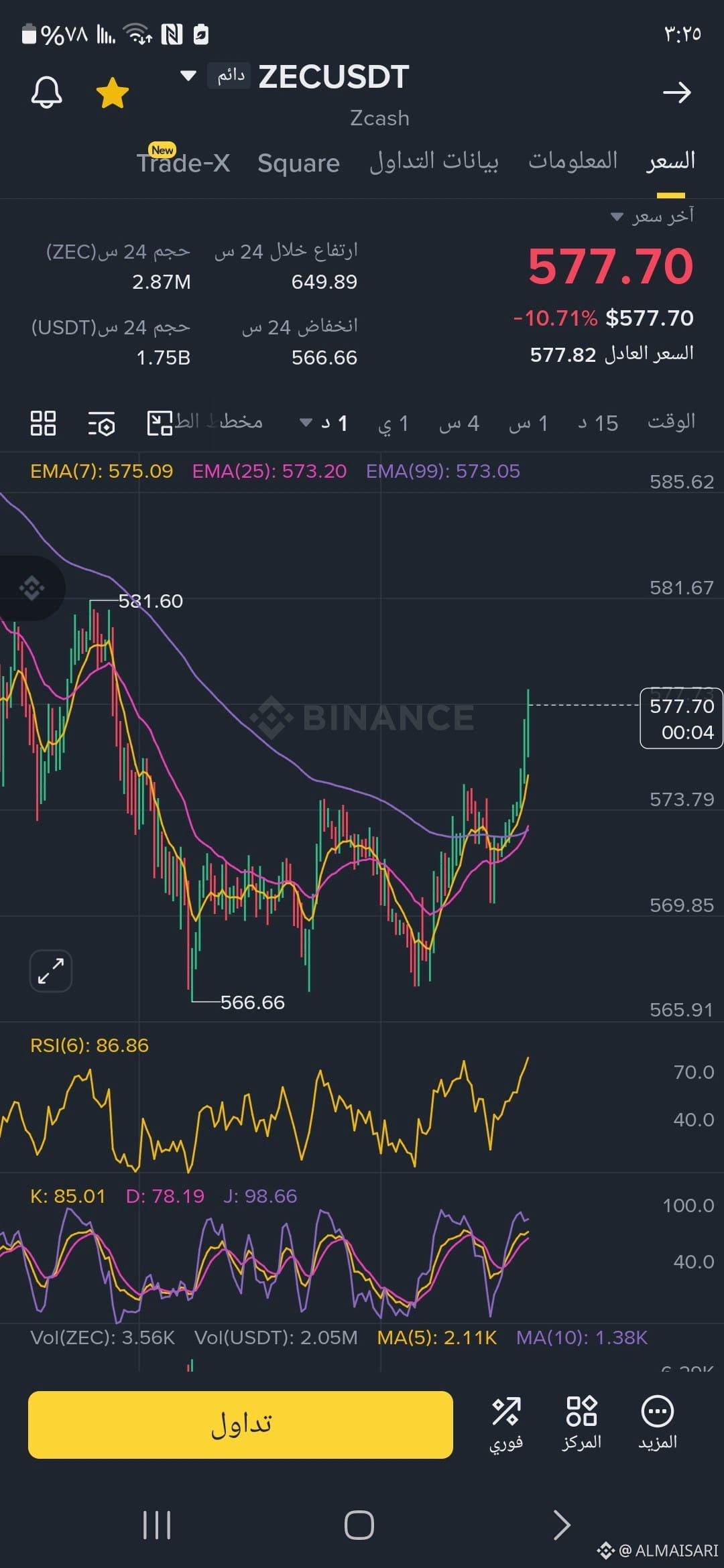Tap the ZECUSDT pair title

(x=334, y=77)
